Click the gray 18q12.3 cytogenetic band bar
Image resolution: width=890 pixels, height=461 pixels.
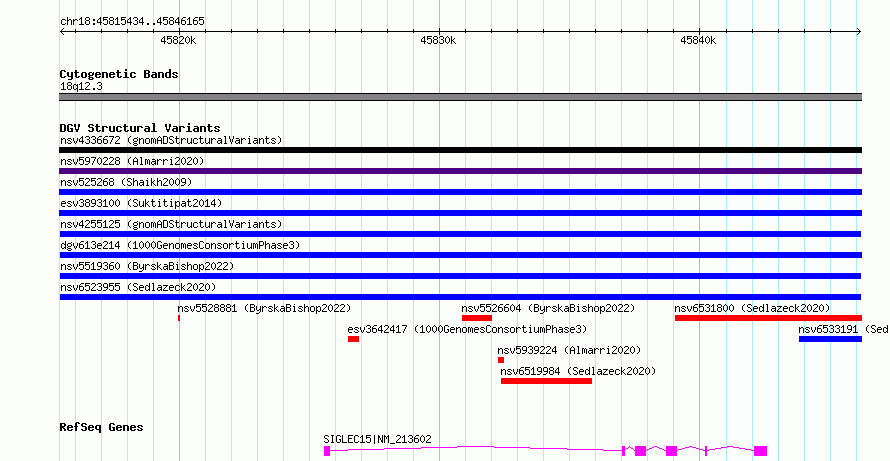pyautogui.click(x=460, y=97)
